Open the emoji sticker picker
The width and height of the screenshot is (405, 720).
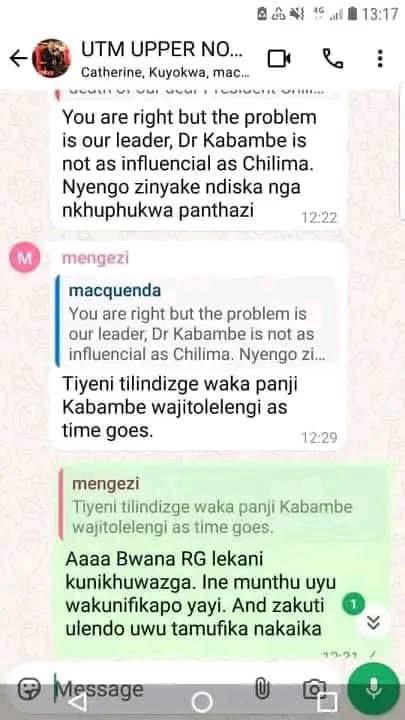(29, 689)
